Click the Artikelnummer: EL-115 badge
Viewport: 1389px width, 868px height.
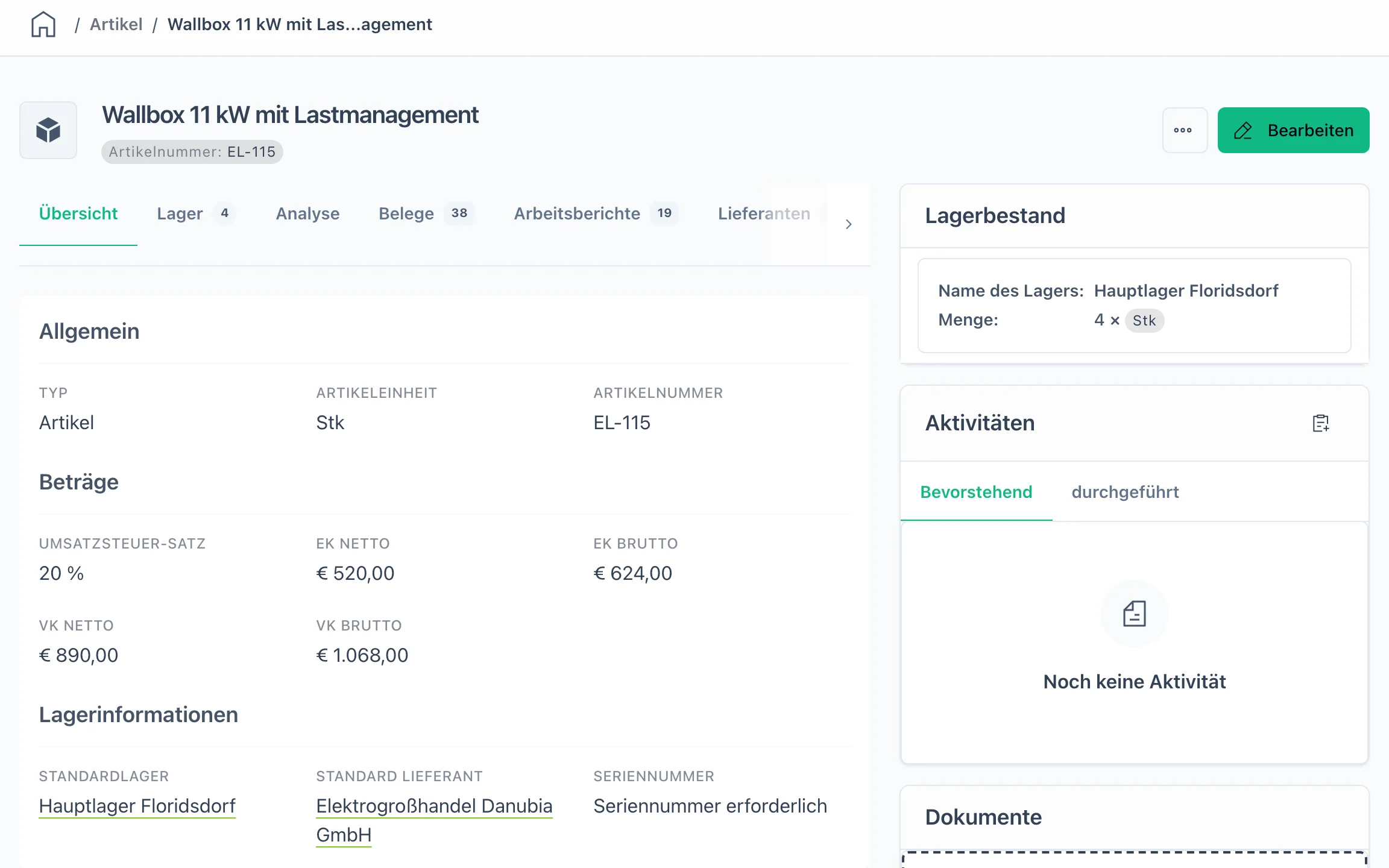[x=192, y=152]
